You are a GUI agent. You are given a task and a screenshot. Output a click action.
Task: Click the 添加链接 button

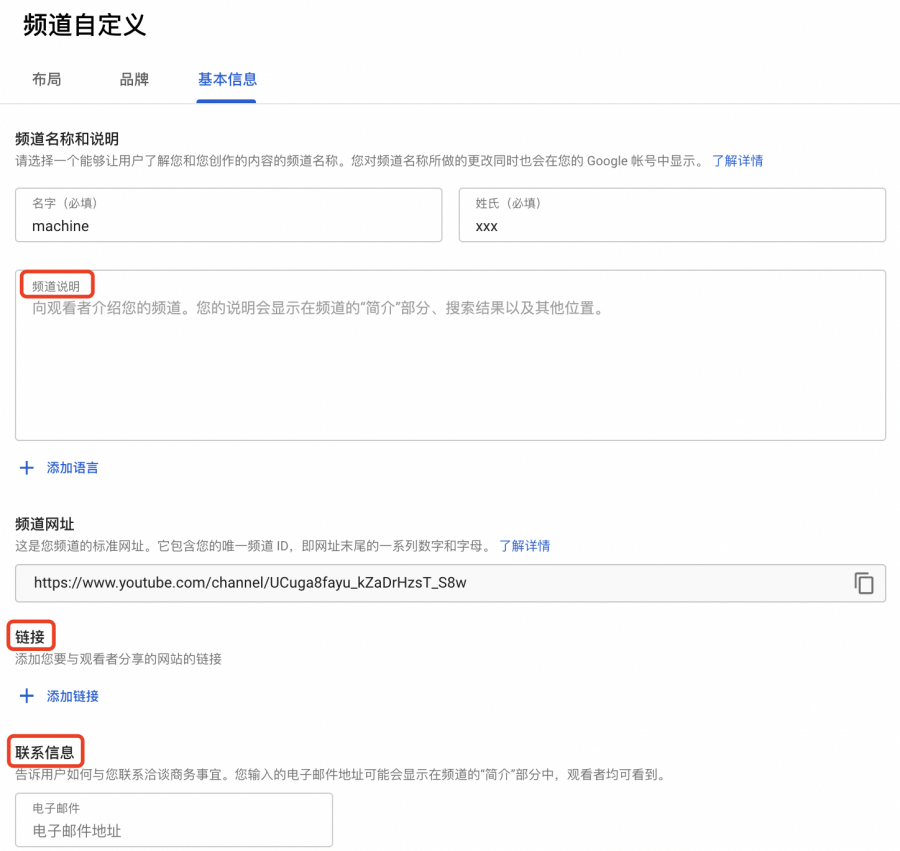click(x=70, y=696)
